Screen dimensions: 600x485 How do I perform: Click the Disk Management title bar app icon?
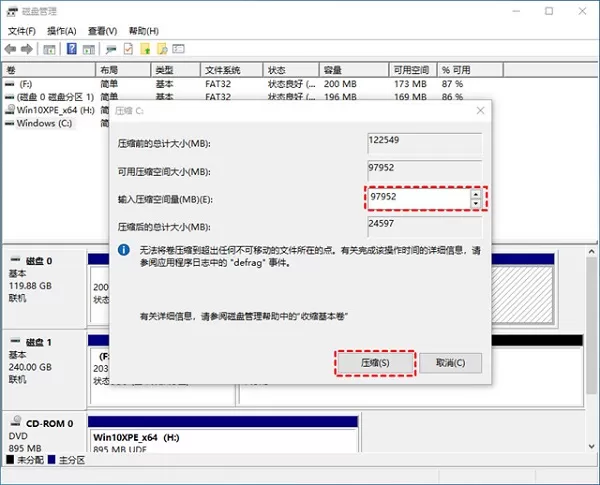click(x=12, y=12)
